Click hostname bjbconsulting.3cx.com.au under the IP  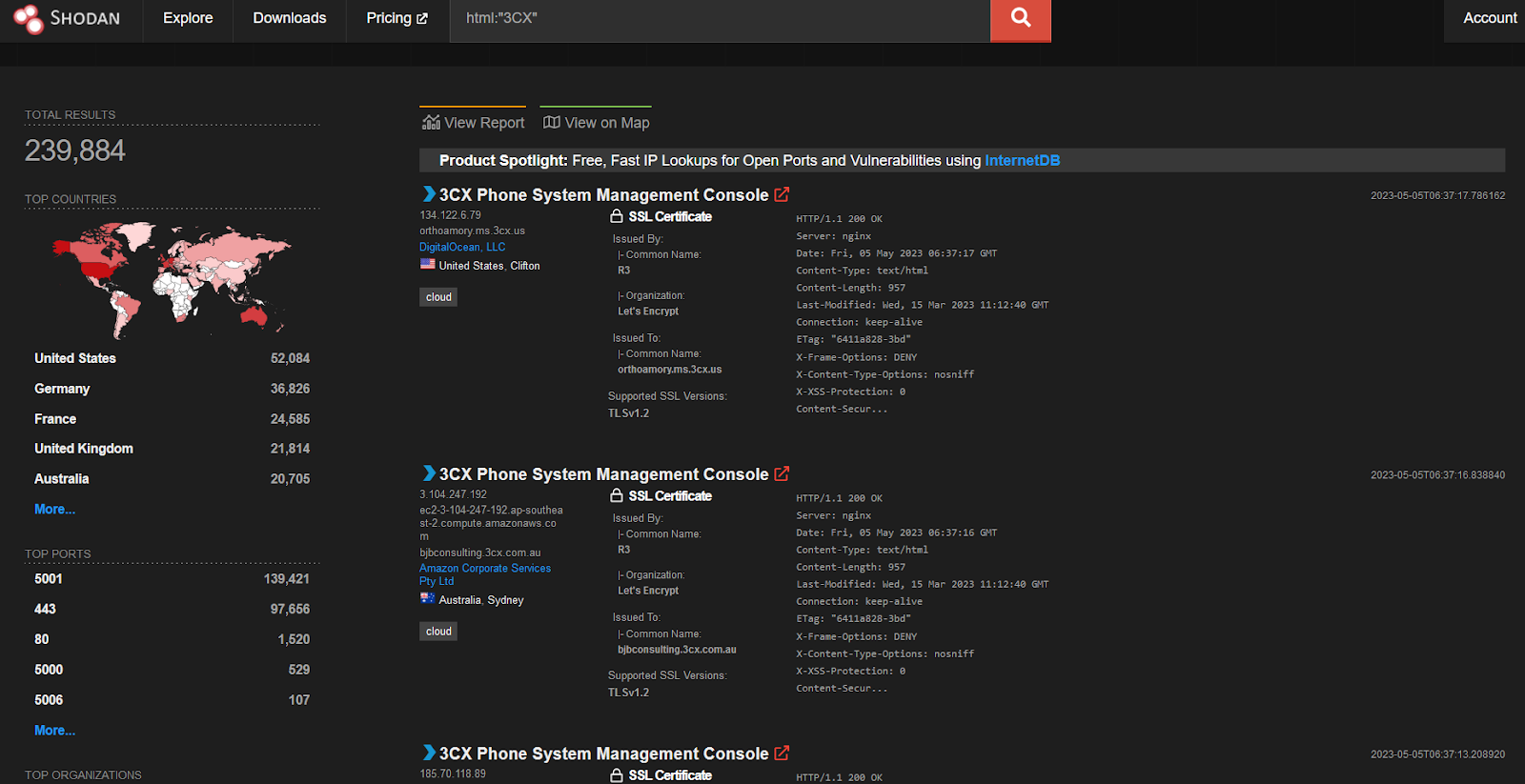(x=479, y=553)
